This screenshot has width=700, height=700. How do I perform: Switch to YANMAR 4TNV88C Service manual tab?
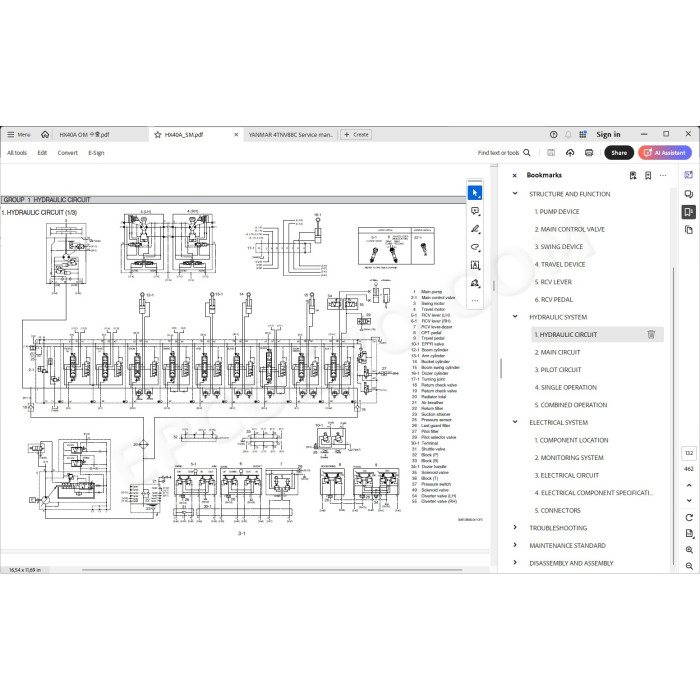[290, 134]
